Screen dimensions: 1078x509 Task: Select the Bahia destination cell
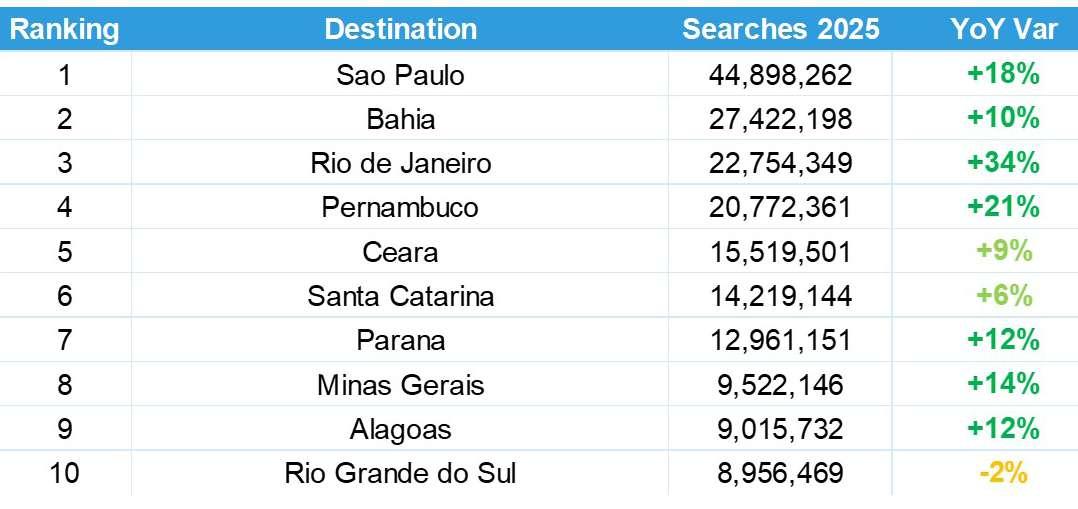tap(400, 119)
